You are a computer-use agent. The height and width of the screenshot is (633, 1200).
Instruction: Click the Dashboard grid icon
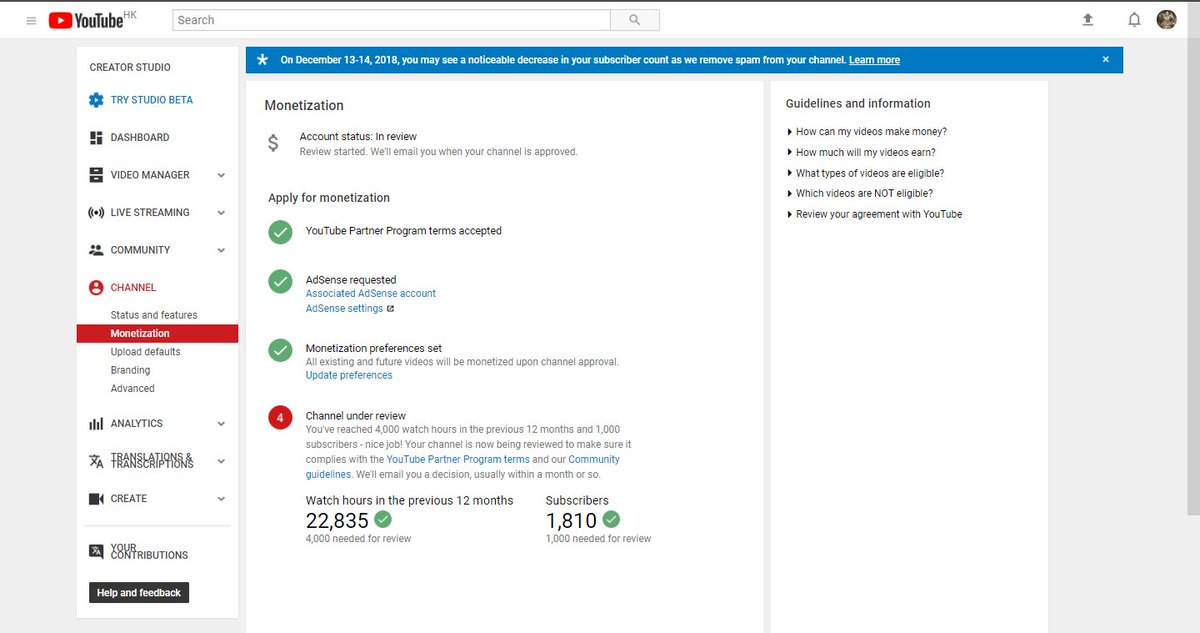[x=96, y=137]
